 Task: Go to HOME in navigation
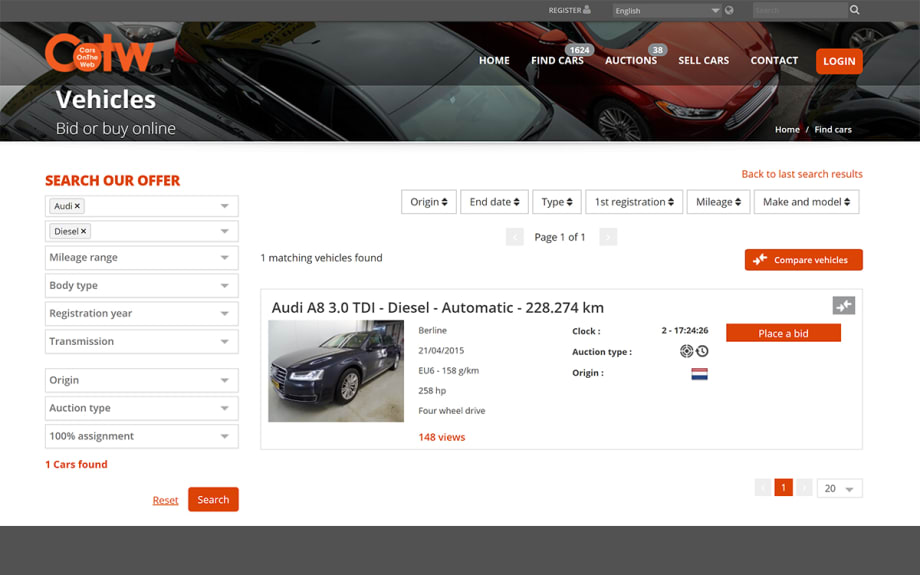494,60
